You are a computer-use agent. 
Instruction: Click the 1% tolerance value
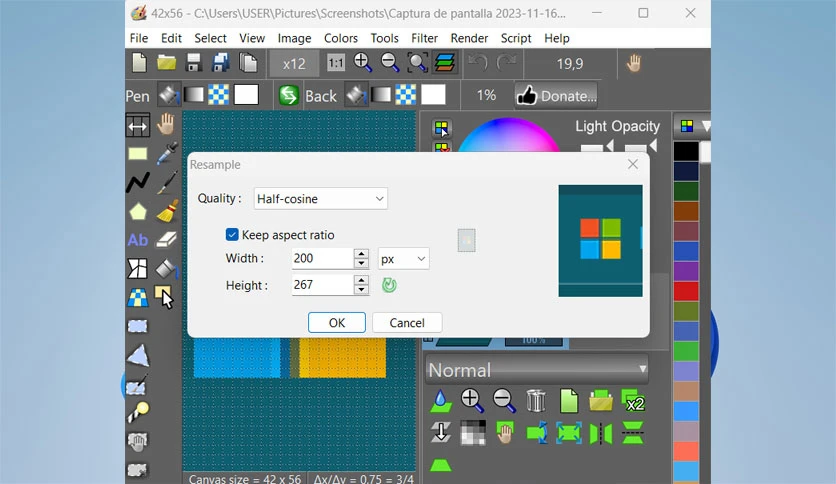point(486,95)
